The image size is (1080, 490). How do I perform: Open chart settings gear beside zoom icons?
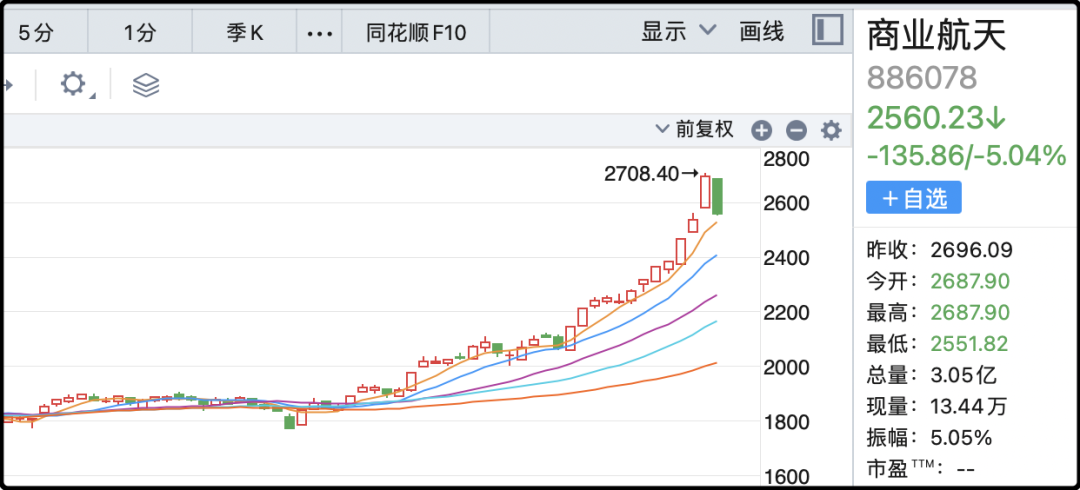(831, 130)
